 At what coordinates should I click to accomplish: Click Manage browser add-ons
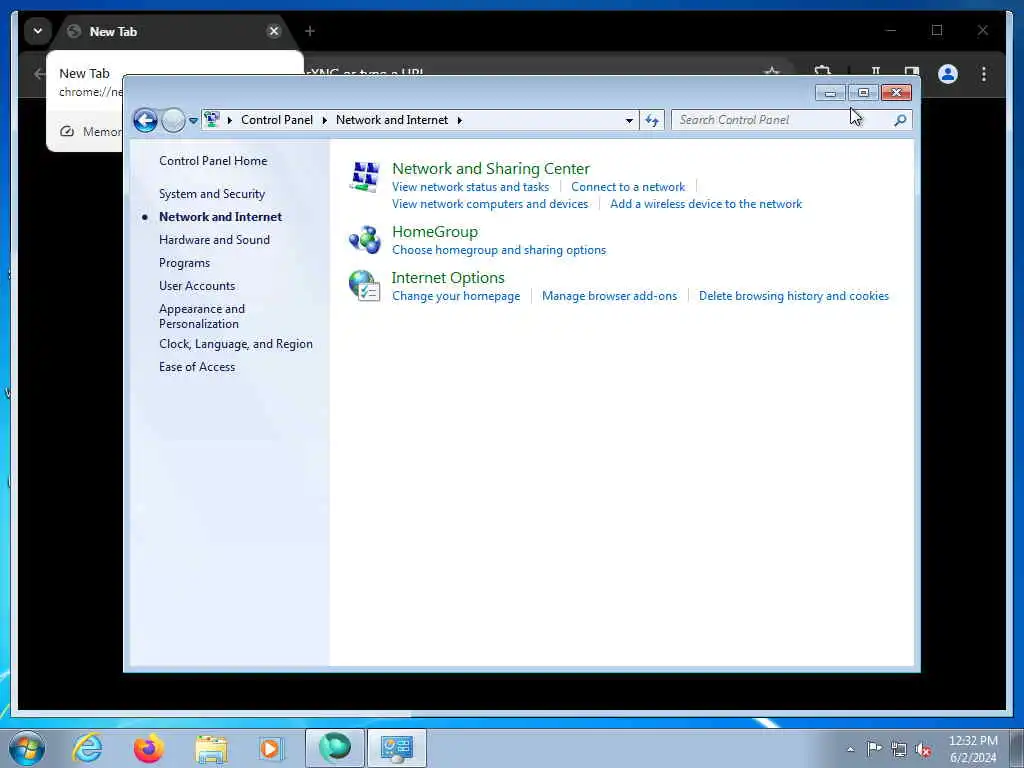click(609, 296)
